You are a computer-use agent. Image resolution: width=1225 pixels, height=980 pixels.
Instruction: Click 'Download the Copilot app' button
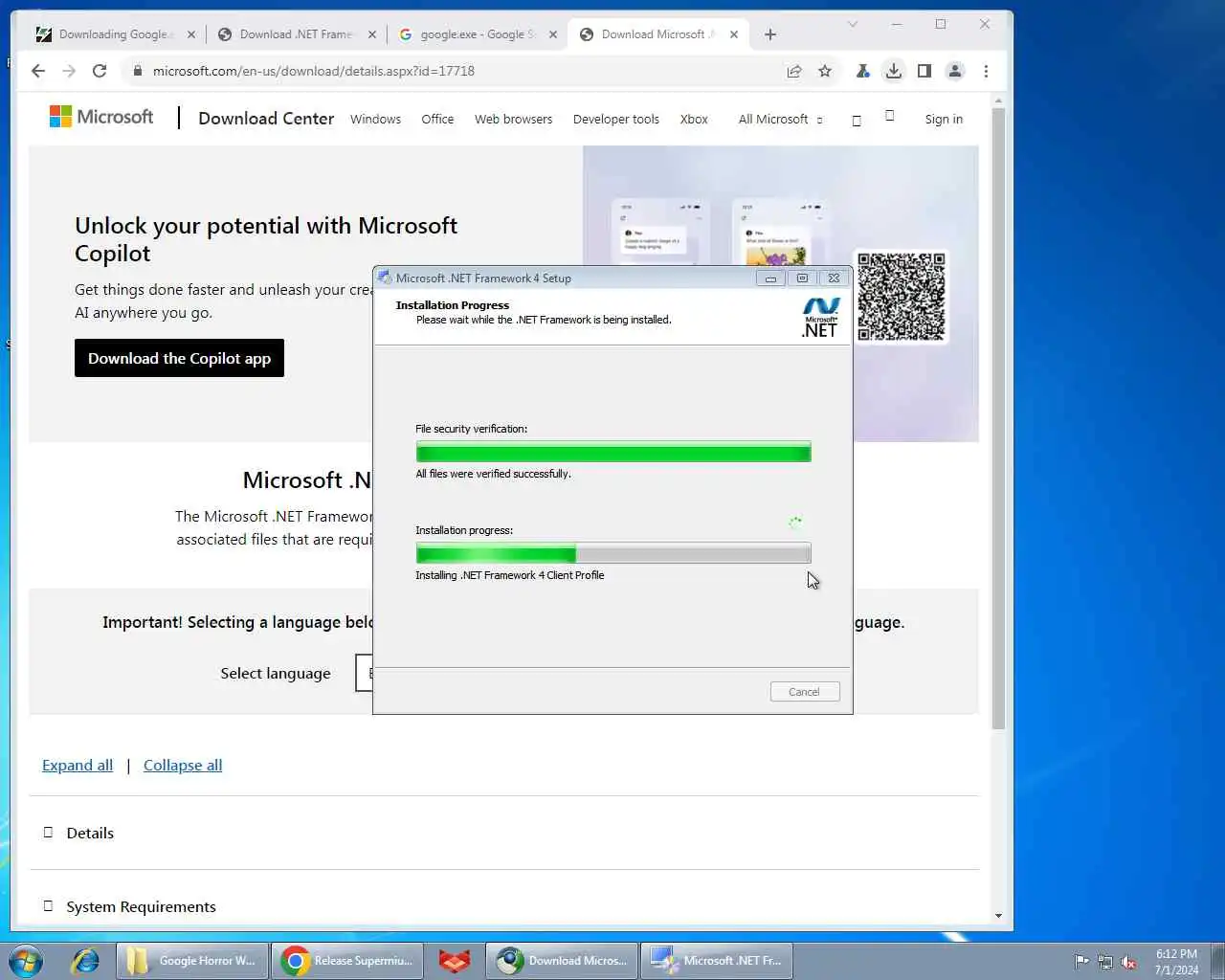click(179, 358)
